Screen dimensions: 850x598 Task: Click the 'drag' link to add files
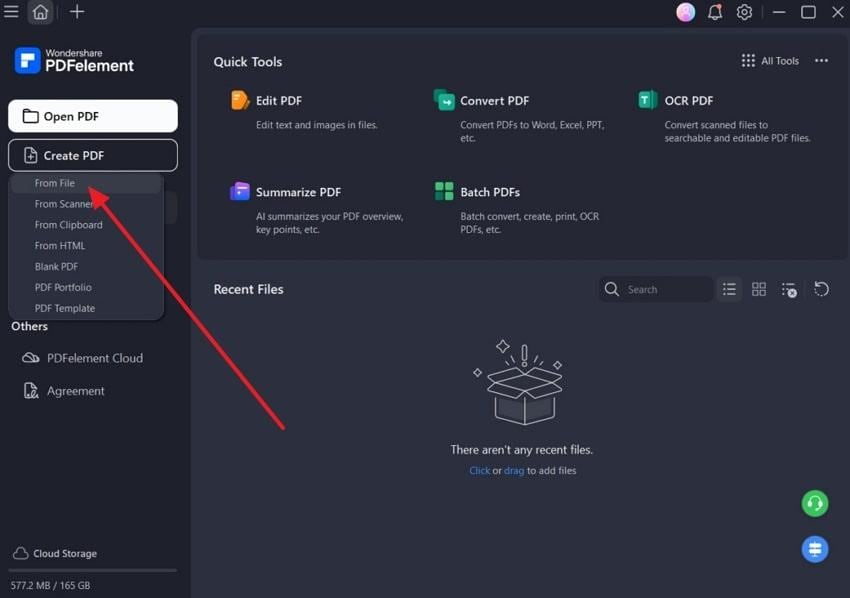pos(514,471)
